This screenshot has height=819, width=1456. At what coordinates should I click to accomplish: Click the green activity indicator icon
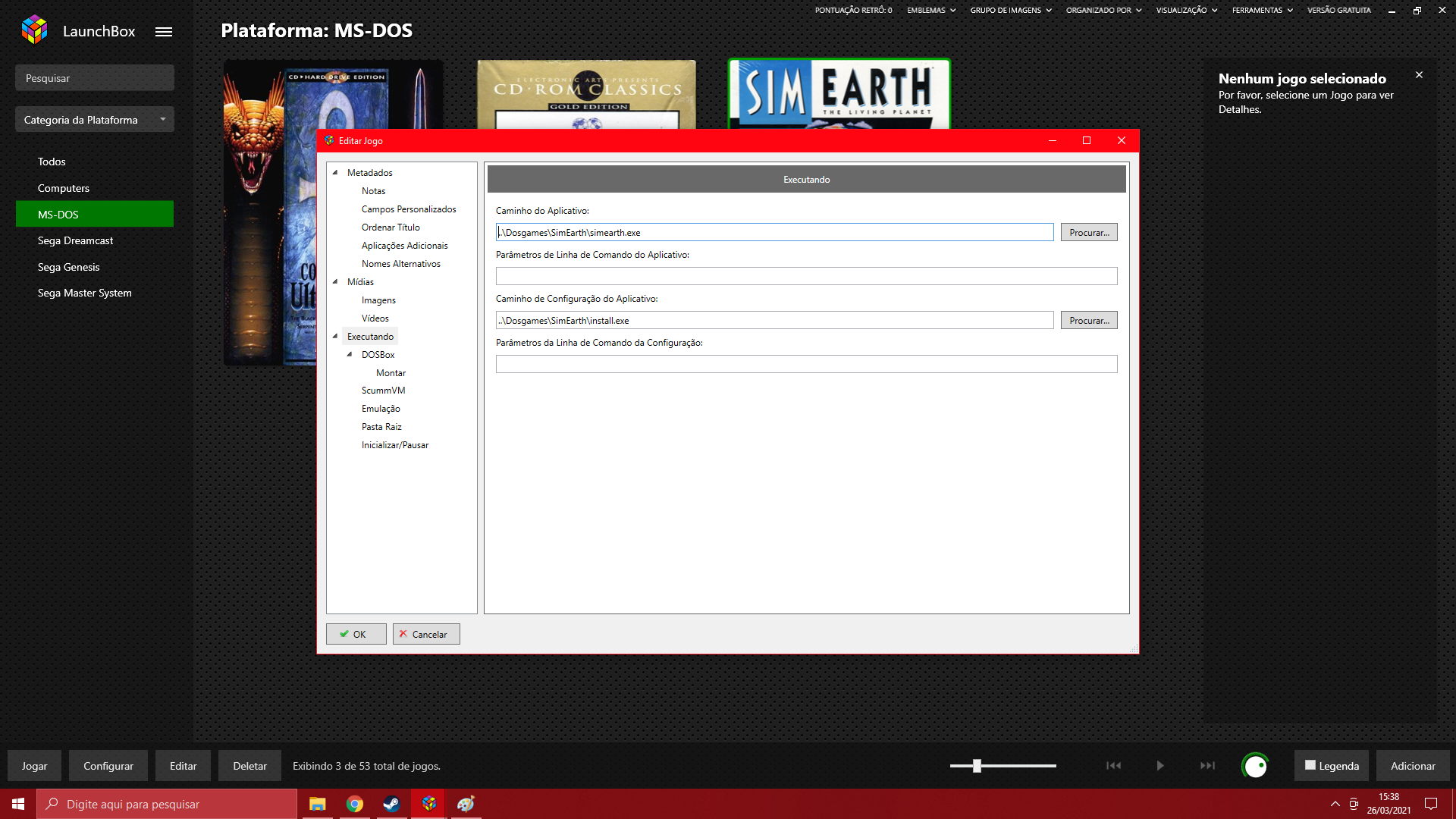[x=1256, y=766]
